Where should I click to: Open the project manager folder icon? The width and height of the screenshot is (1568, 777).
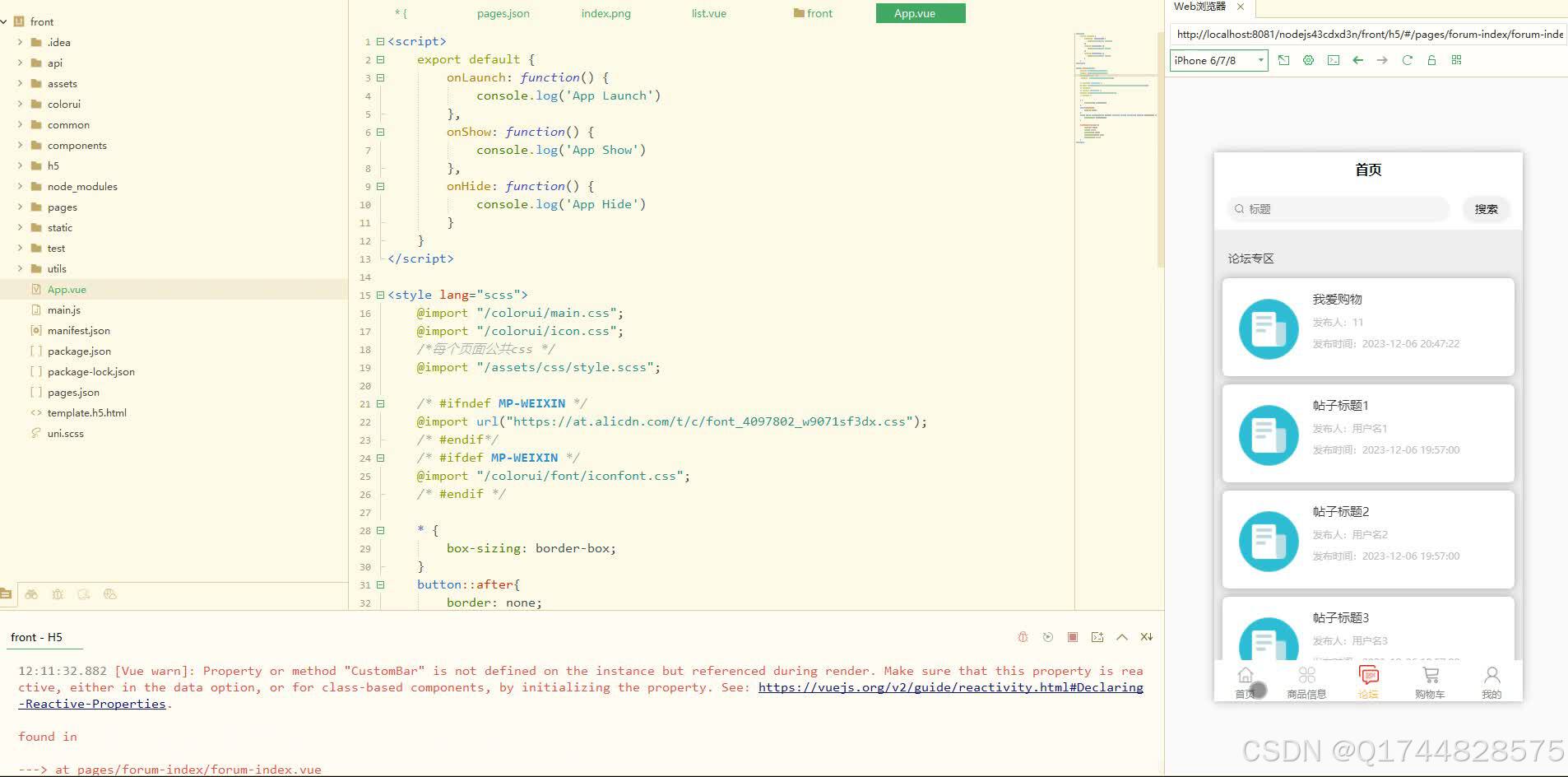[6, 593]
